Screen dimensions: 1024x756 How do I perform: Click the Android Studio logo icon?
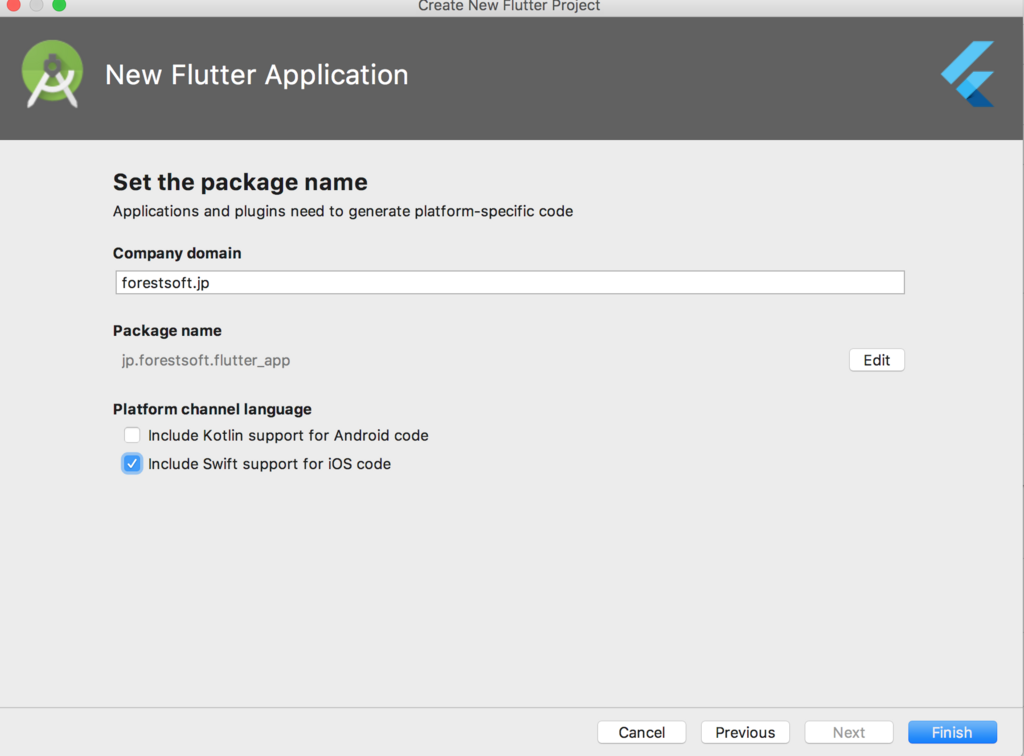(x=52, y=74)
